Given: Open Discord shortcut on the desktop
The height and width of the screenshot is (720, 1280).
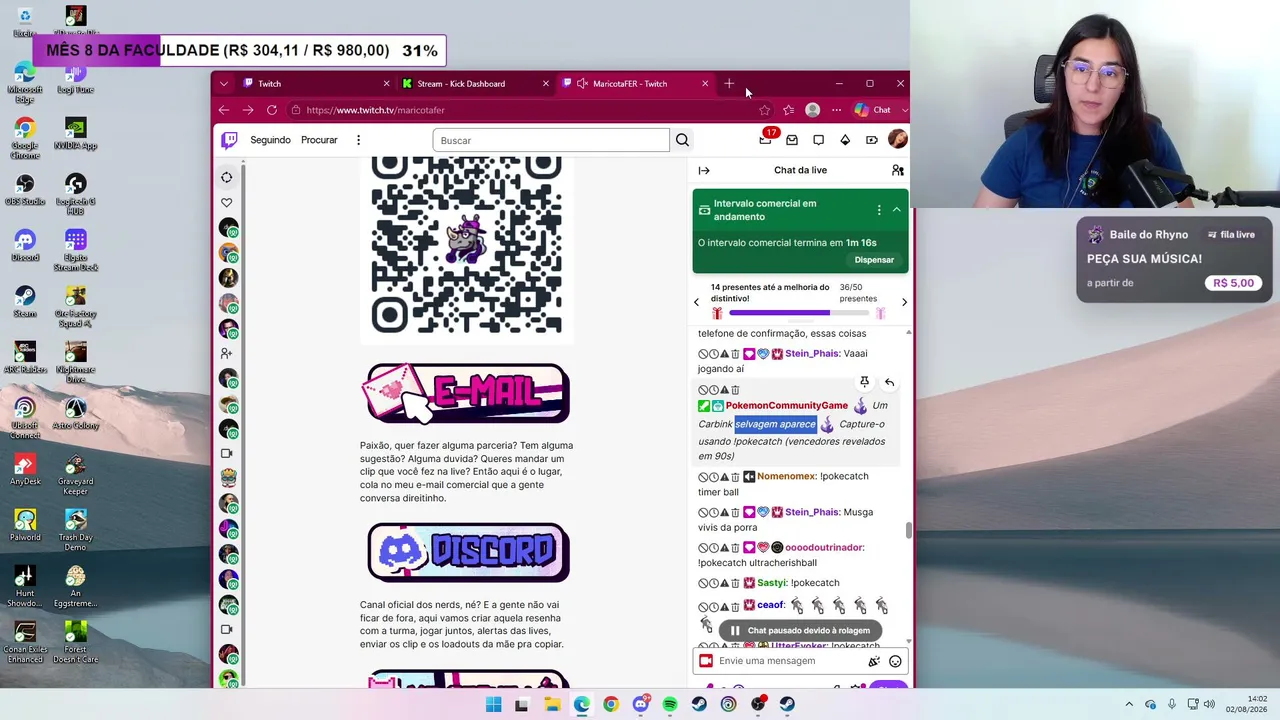Looking at the screenshot, I should 25,246.
